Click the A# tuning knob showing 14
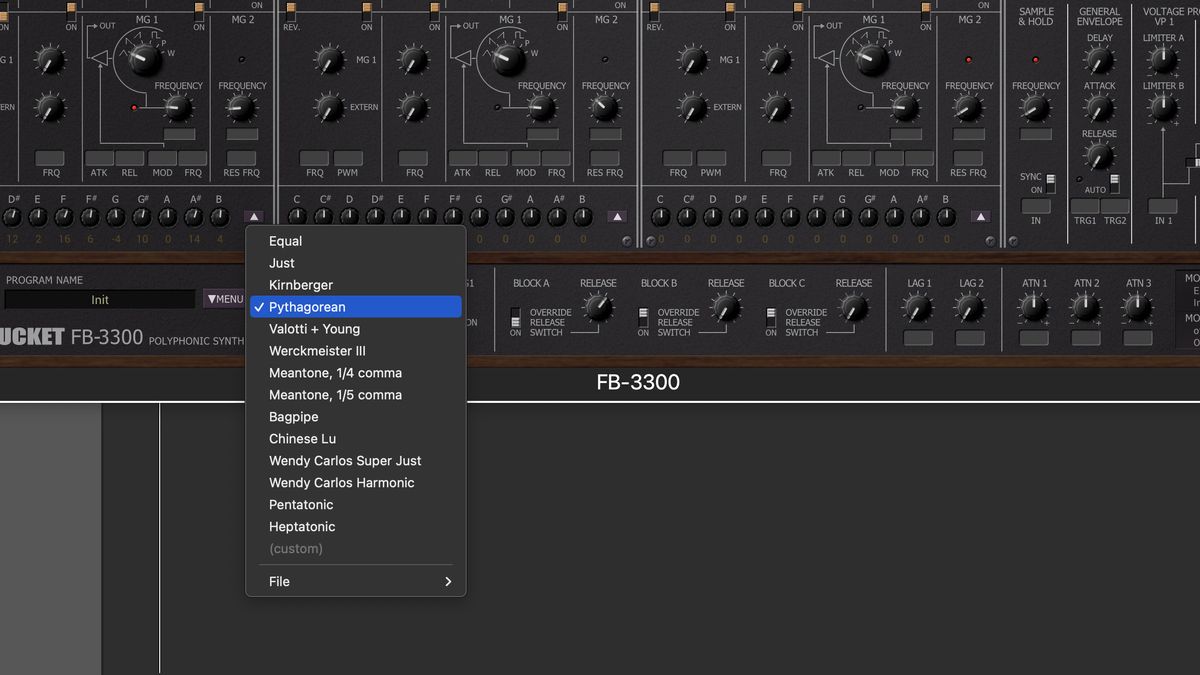1200x675 pixels. [194, 217]
